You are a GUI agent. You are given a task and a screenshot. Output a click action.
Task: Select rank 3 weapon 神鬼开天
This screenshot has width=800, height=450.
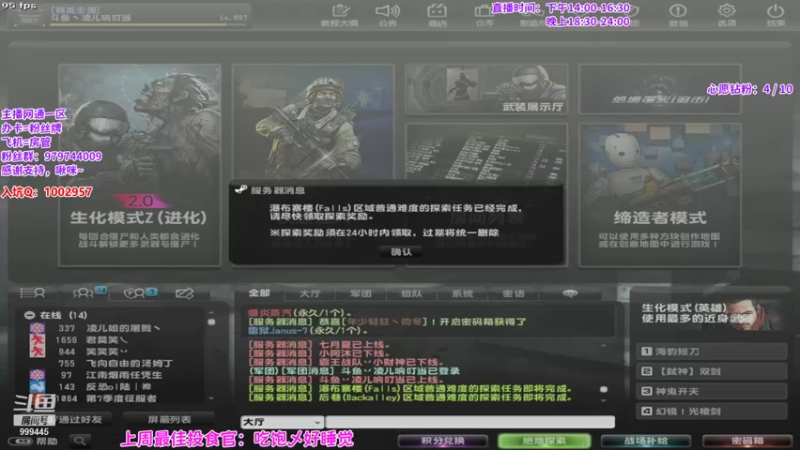pos(711,391)
